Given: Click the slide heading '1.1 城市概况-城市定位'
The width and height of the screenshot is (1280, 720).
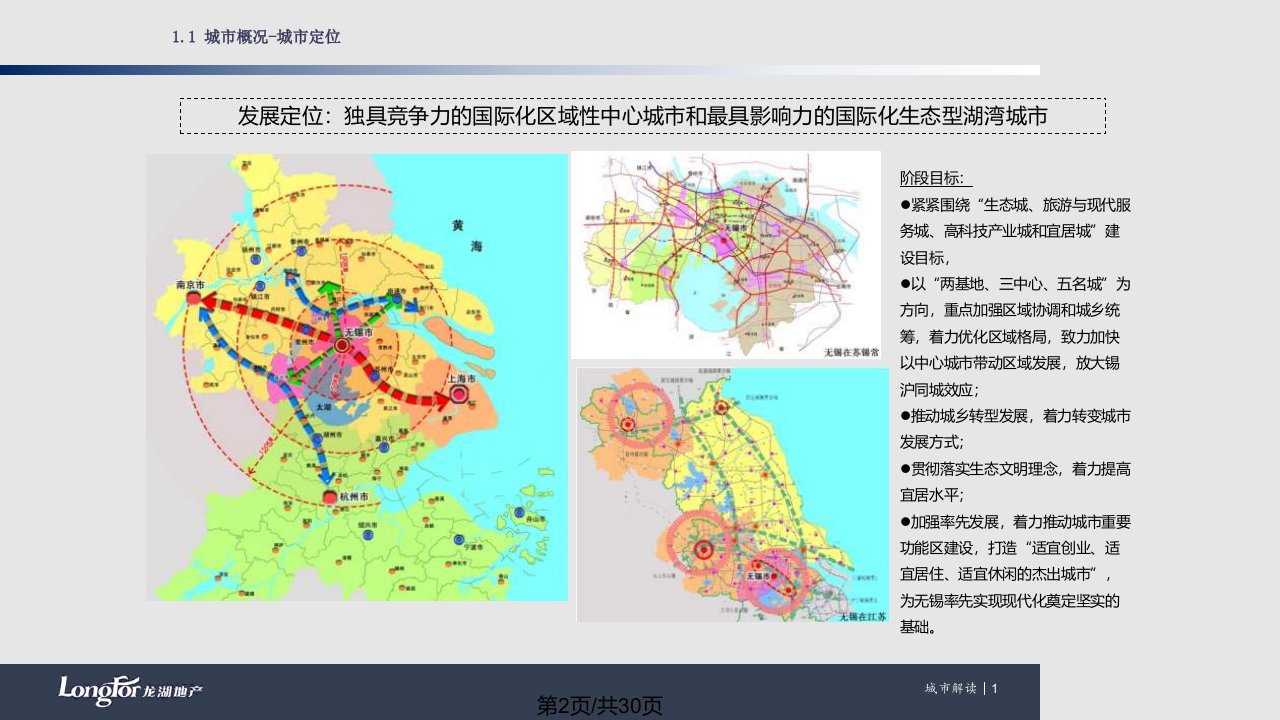Looking at the screenshot, I should [x=256, y=37].
